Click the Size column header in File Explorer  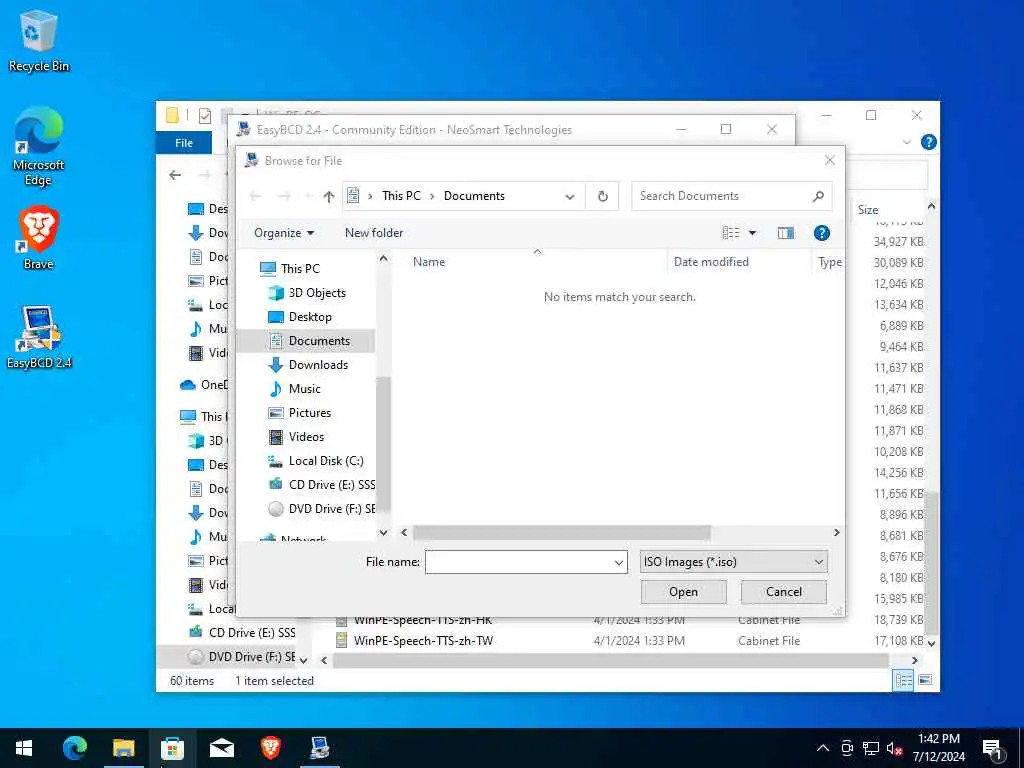867,210
